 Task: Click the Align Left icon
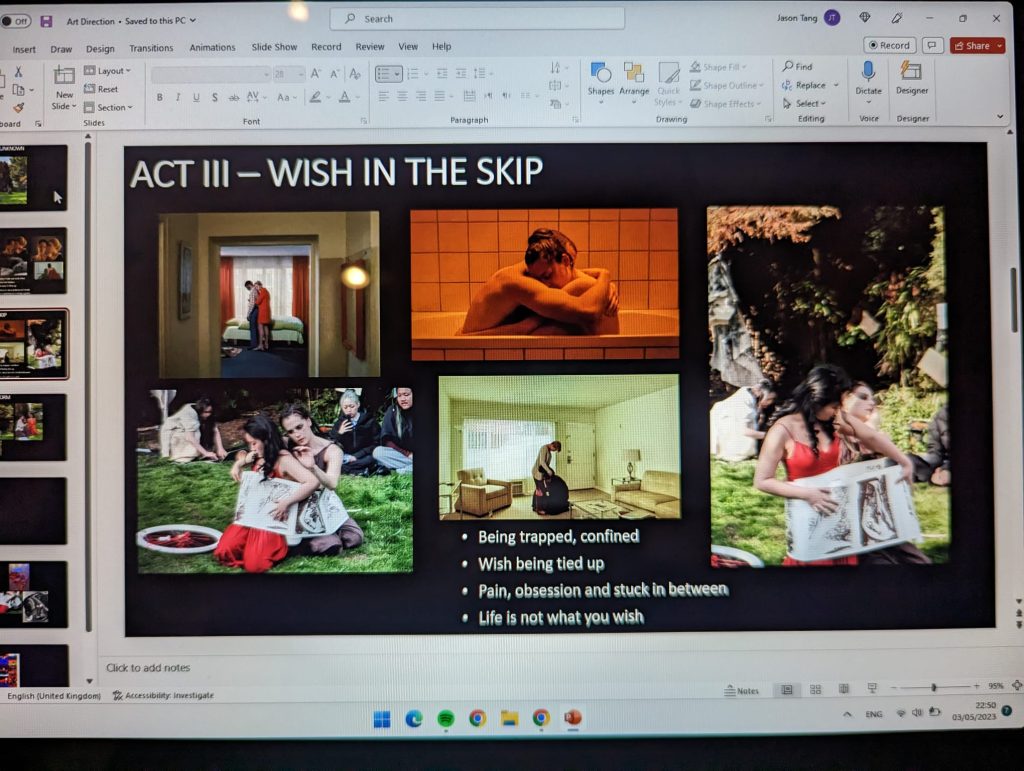383,97
